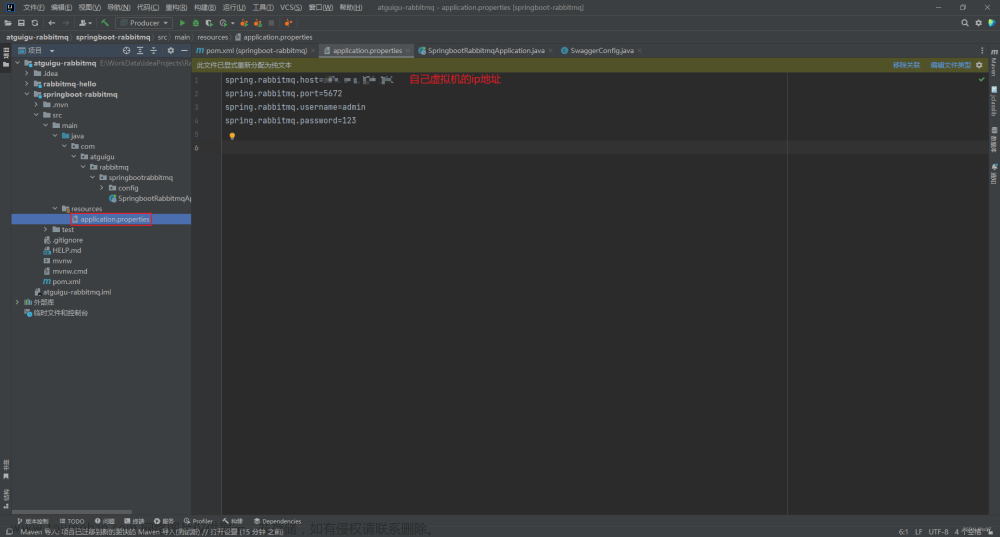
Task: Click springboot-rabbitmq in breadcrumb path
Action: pyautogui.click(x=113, y=38)
